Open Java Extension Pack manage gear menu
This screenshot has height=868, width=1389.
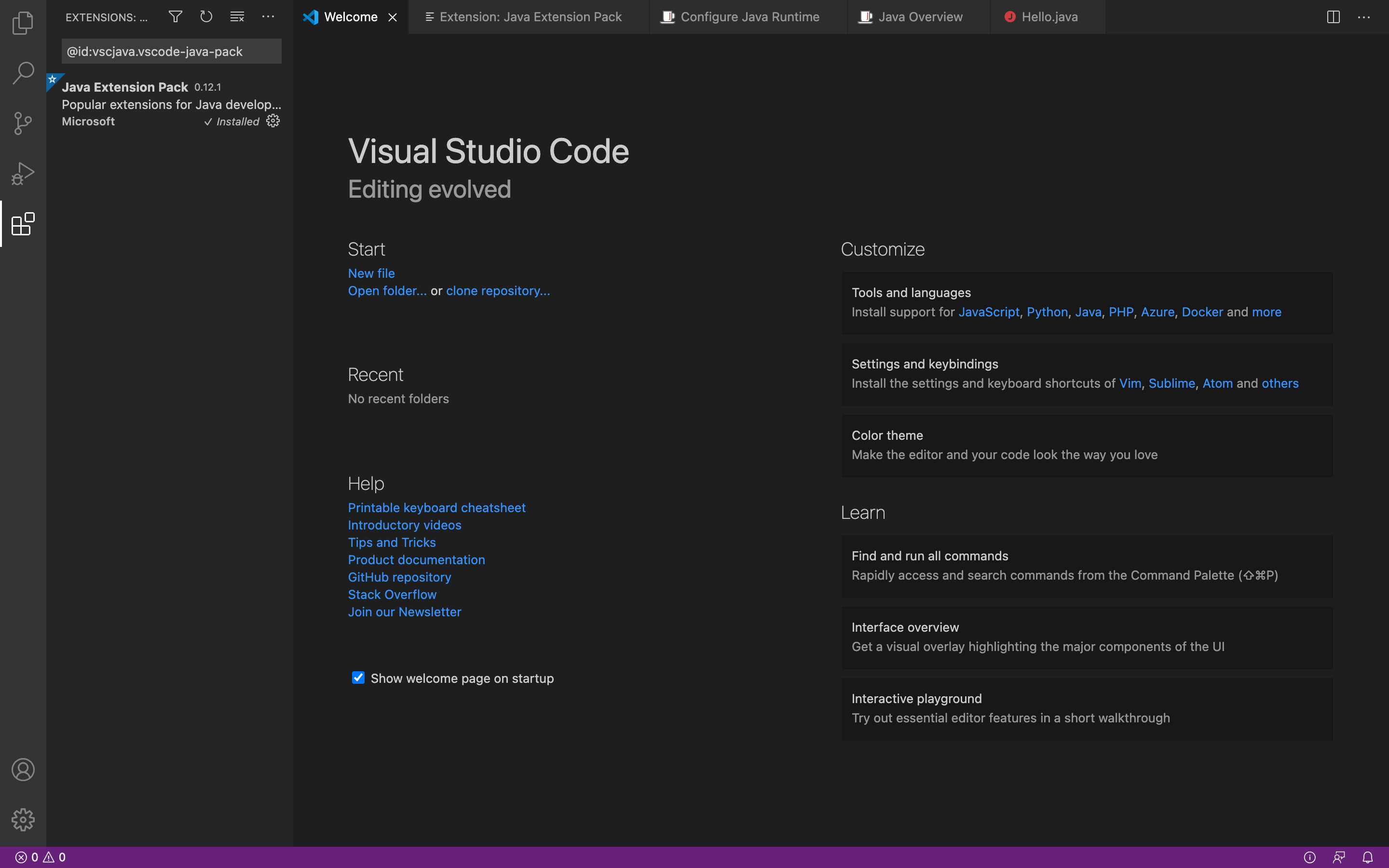pyautogui.click(x=273, y=121)
